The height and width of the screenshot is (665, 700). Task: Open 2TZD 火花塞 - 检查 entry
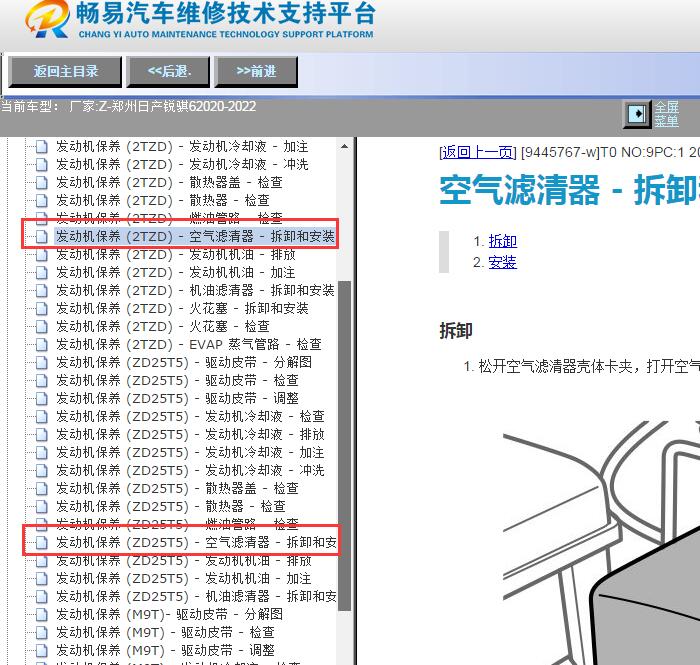click(162, 326)
